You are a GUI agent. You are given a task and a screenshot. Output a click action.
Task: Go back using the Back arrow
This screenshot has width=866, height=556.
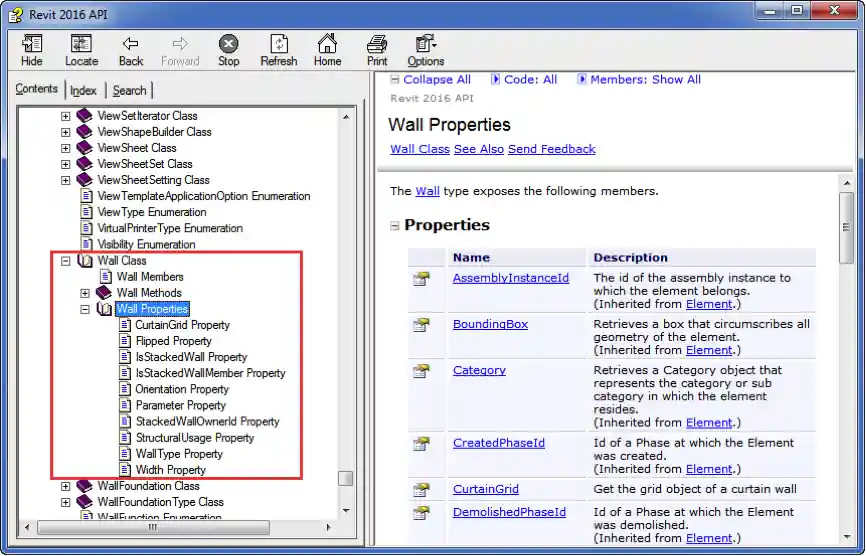point(131,45)
